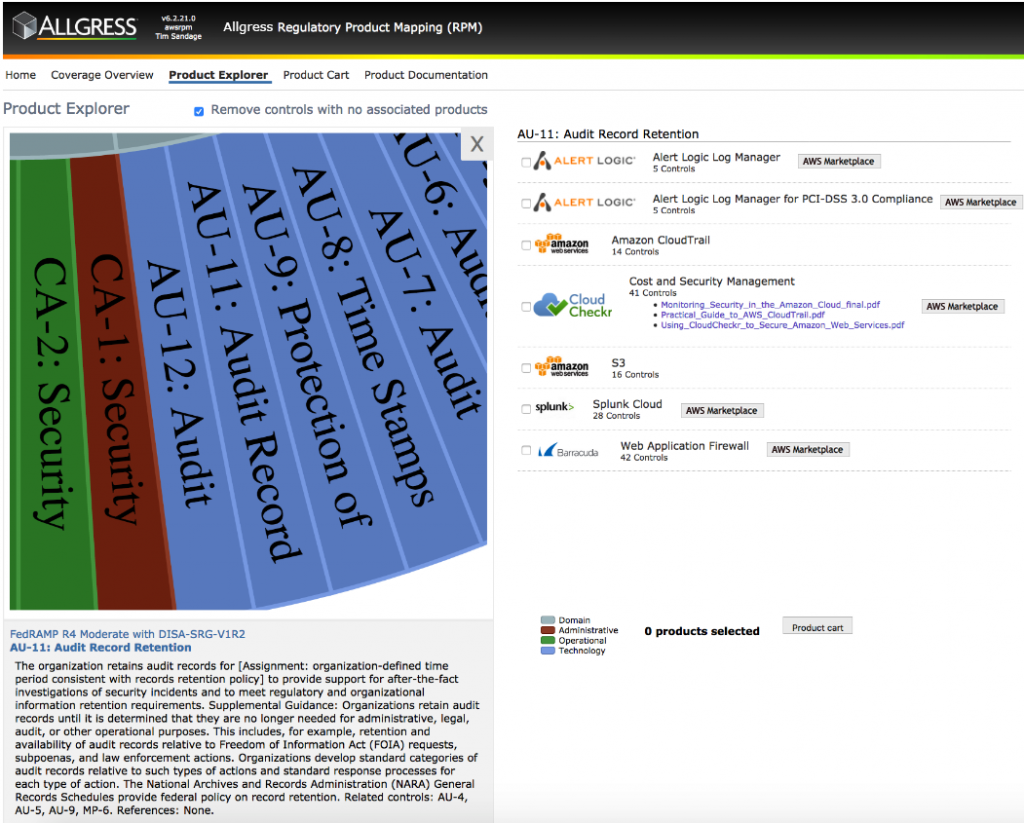This screenshot has width=1024, height=823.
Task: Click Alert Logic logo for PCI-DSS product
Action: [584, 202]
